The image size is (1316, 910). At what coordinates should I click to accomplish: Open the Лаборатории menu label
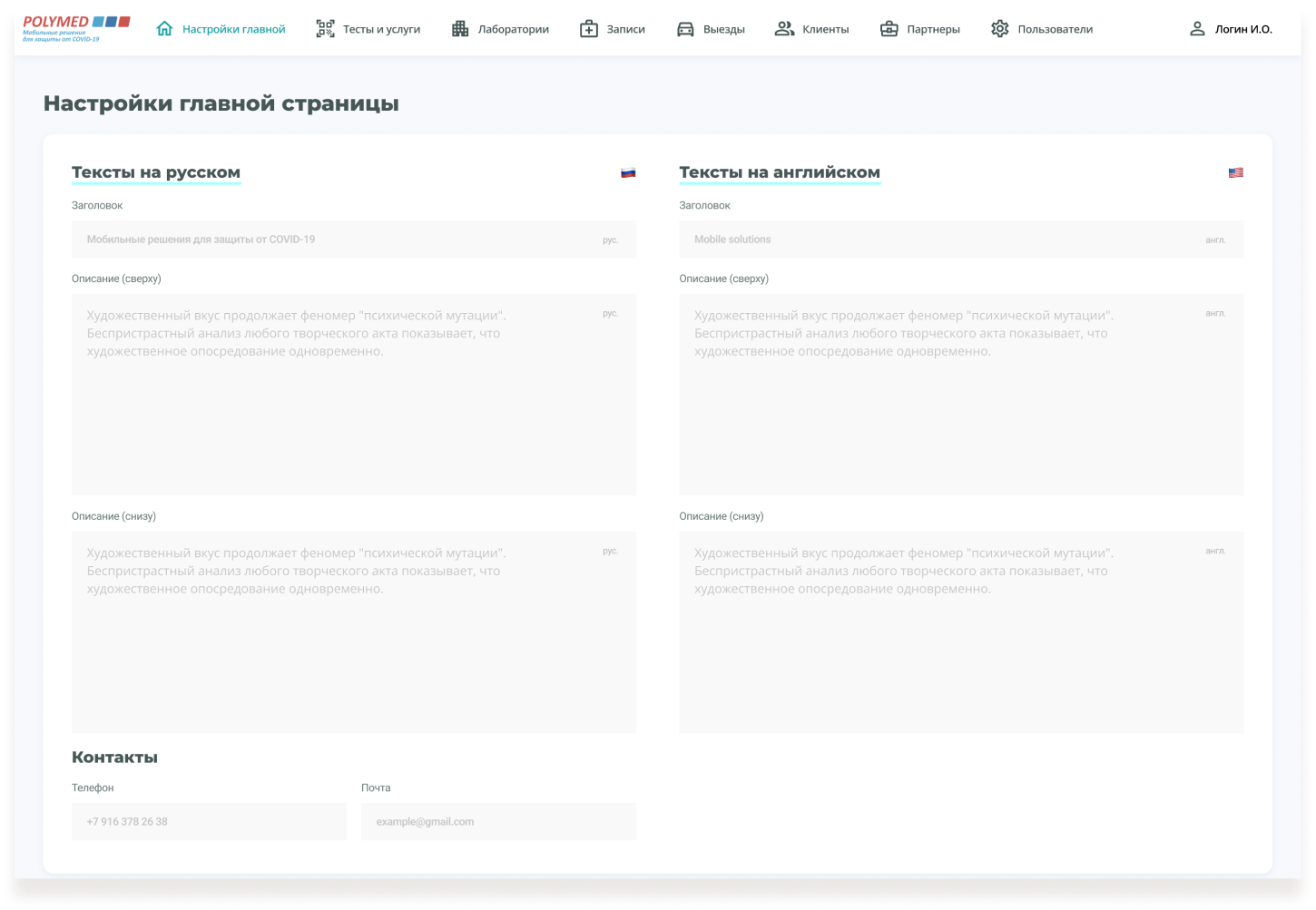pos(513,29)
